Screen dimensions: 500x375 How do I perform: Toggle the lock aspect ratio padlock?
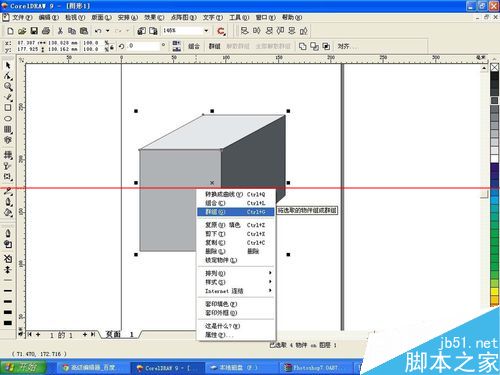112,48
